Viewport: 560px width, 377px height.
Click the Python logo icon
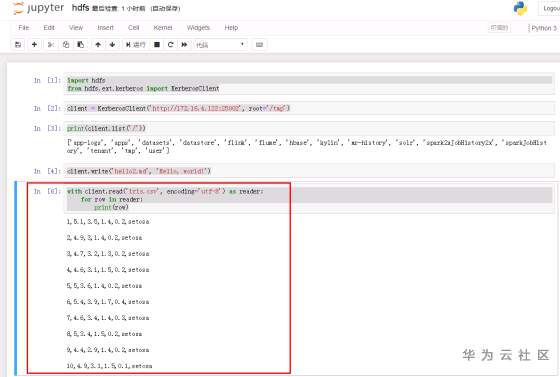click(x=520, y=8)
